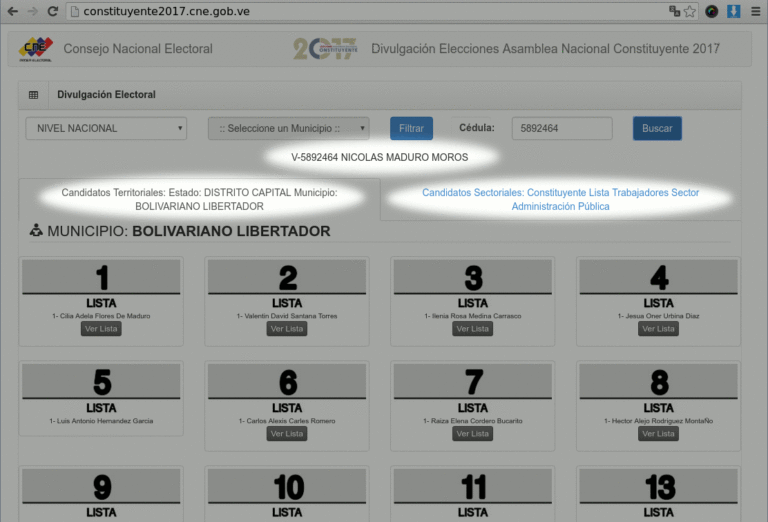Image resolution: width=768 pixels, height=522 pixels.
Task: Click the Lista 5 number banner
Action: 101,381
